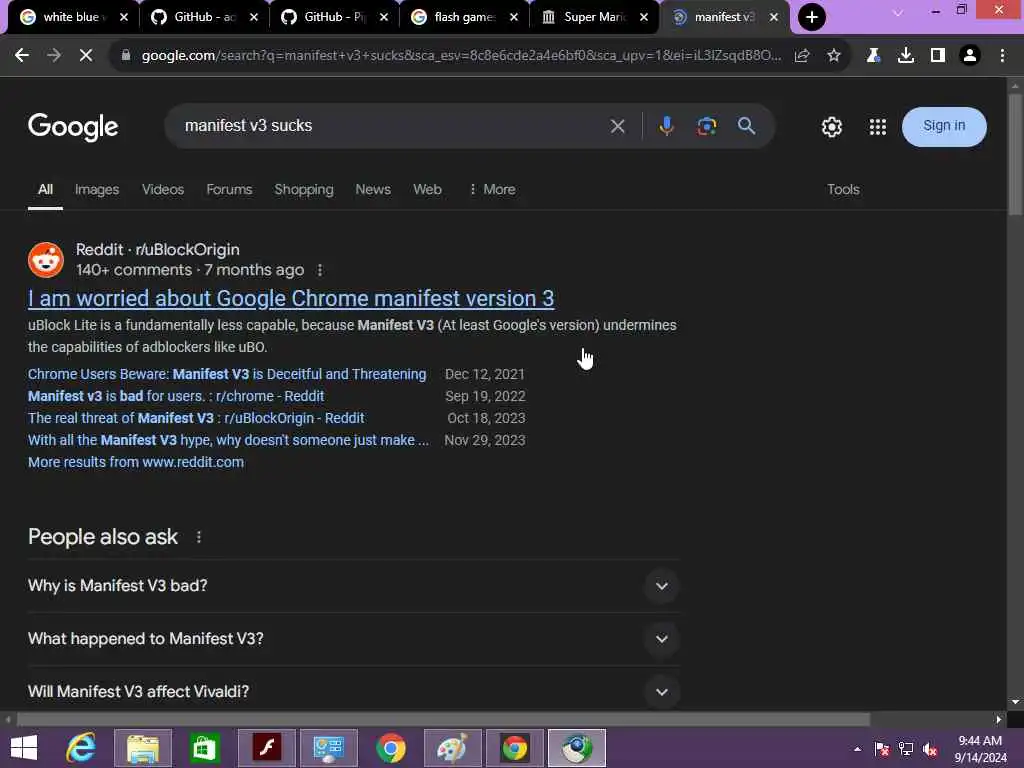
Task: Stop page loading with the X button
Action: point(86,56)
